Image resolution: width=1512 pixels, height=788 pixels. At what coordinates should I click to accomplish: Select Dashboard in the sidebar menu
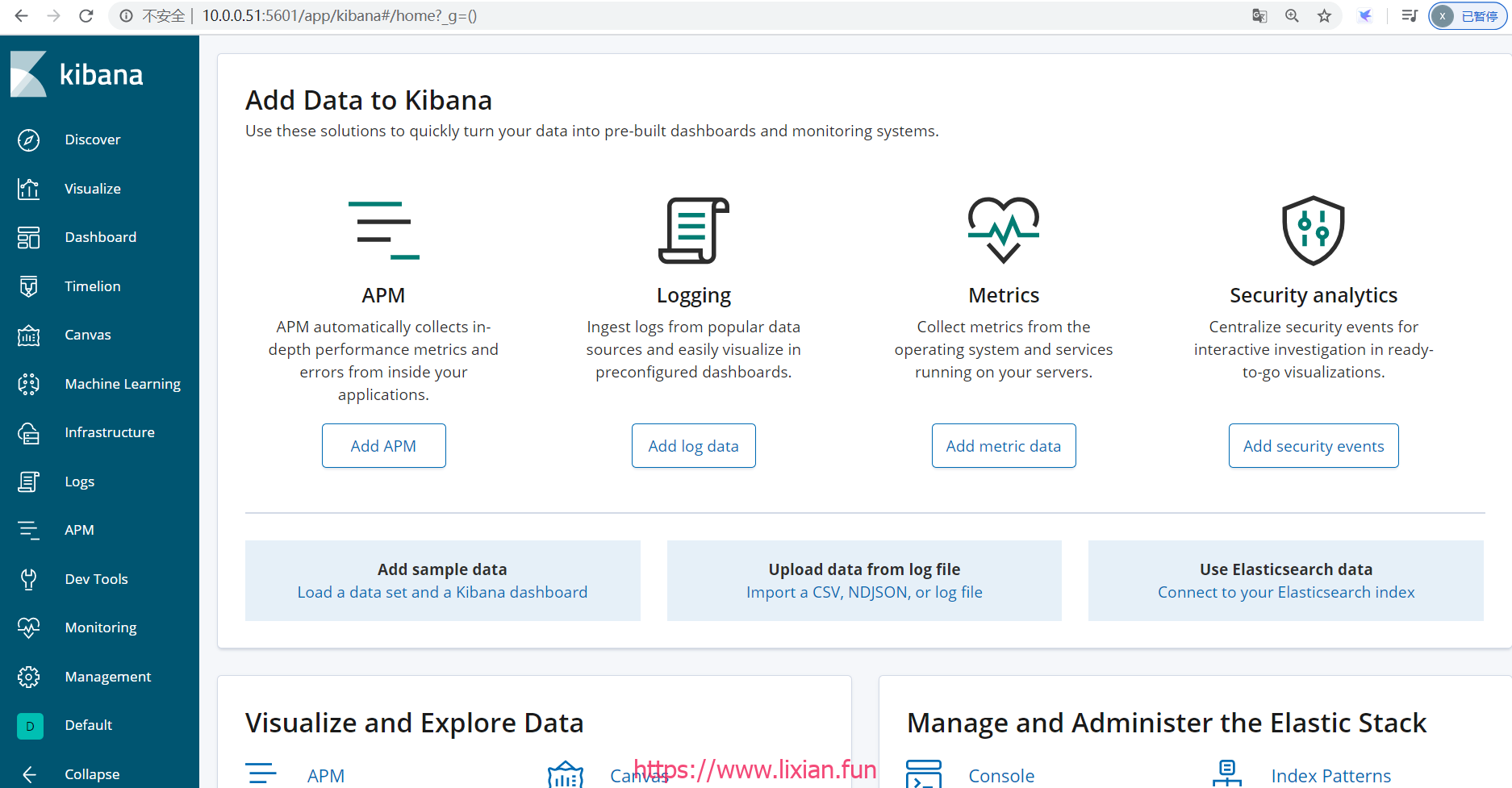coord(99,237)
